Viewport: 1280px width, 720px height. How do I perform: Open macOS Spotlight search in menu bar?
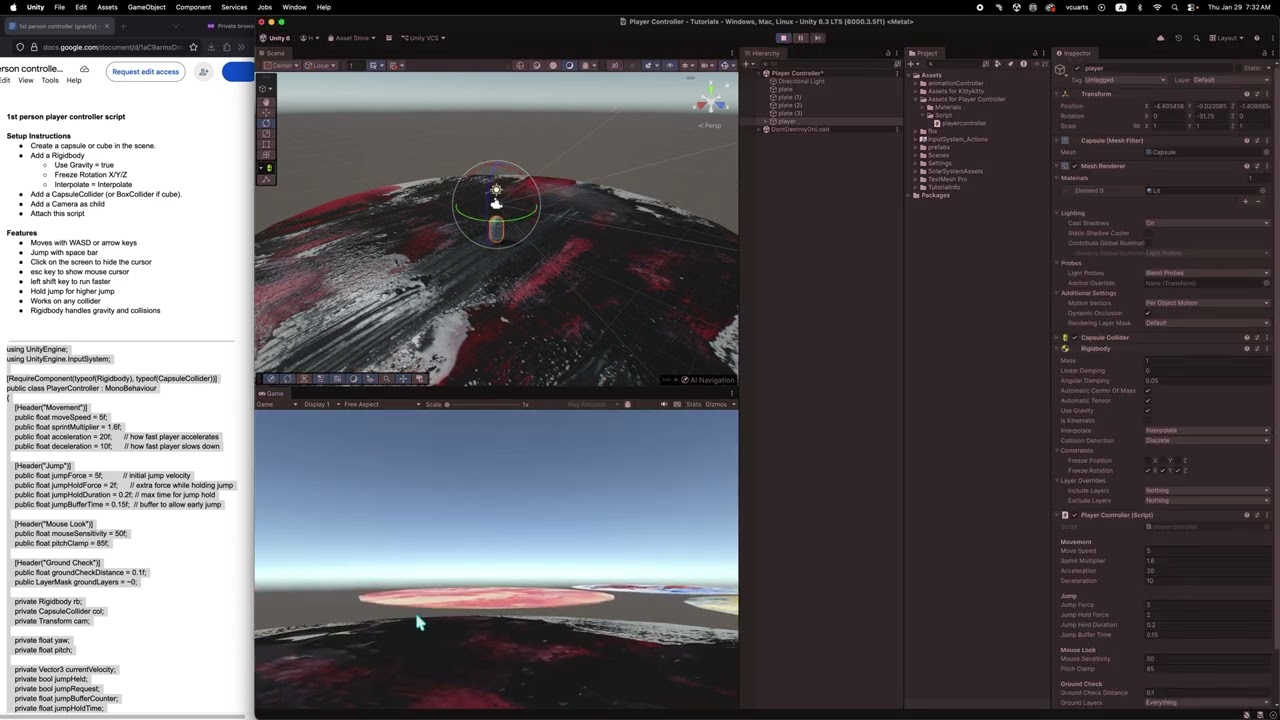pos(1177,7)
